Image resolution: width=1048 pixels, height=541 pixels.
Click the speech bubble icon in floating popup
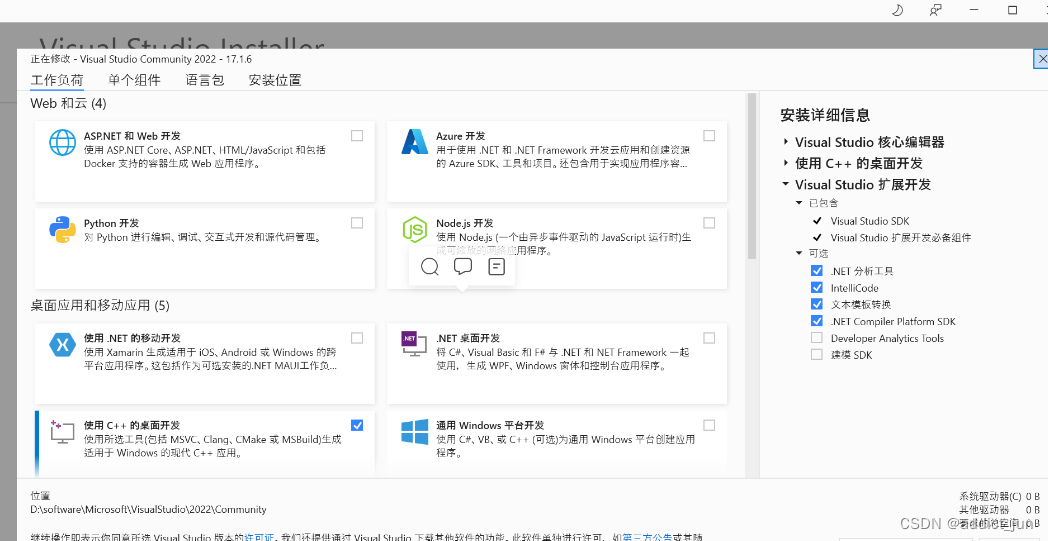coord(463,266)
